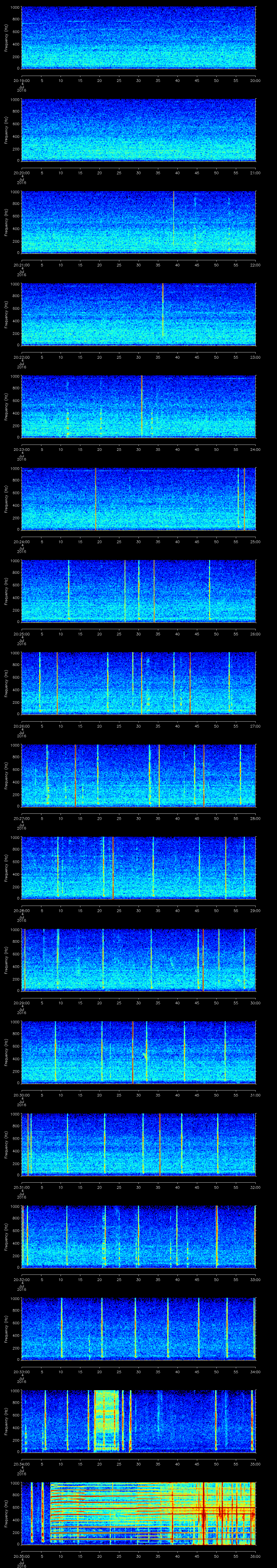Image resolution: width=277 pixels, height=1568 pixels.
Task: Click the spectrogram panel starting at 20:19:00
Action: [138, 38]
